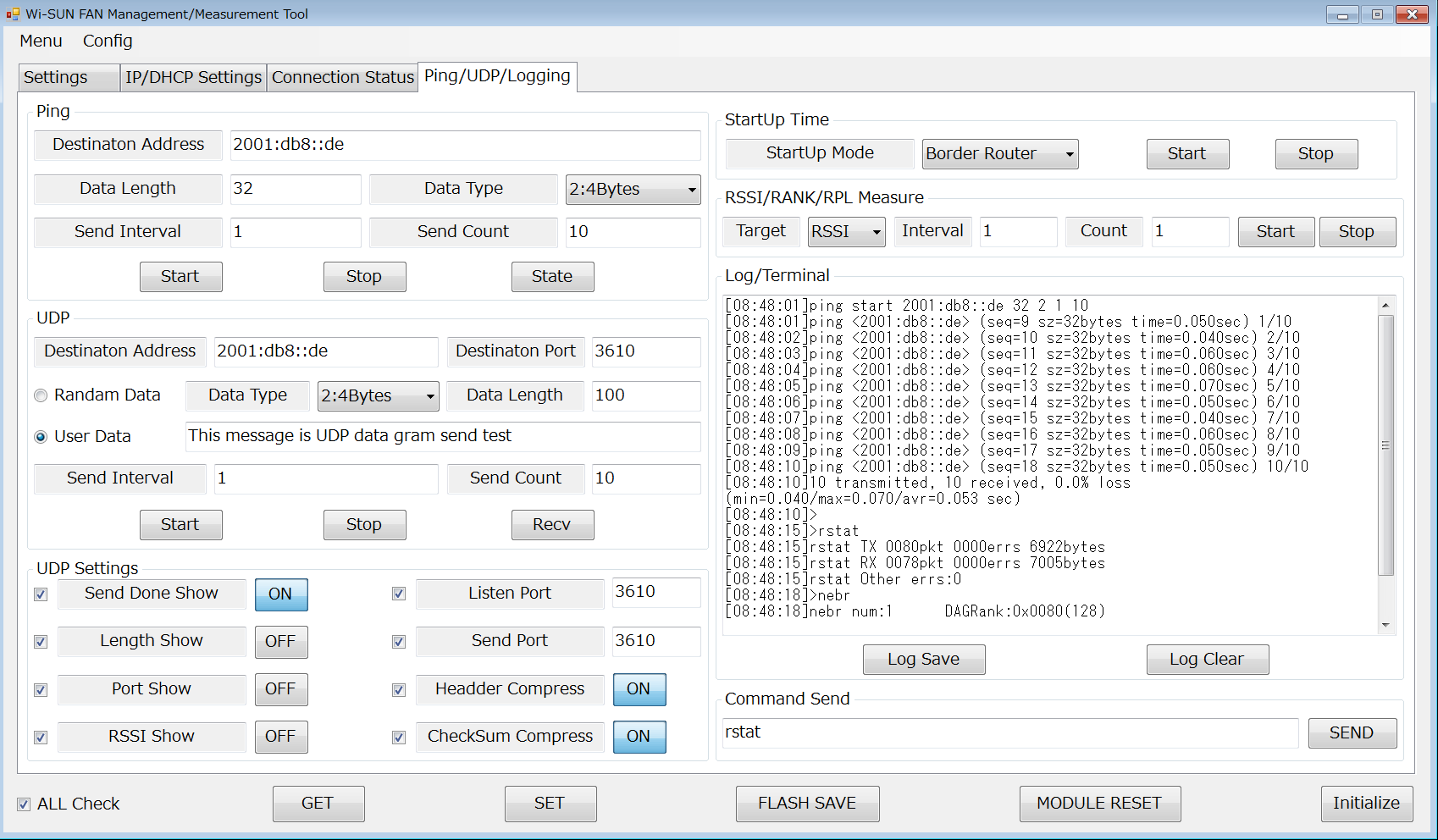Viewport: 1438px width, 840px height.
Task: Uncheck the ALL Check checkbox
Action: 24,804
